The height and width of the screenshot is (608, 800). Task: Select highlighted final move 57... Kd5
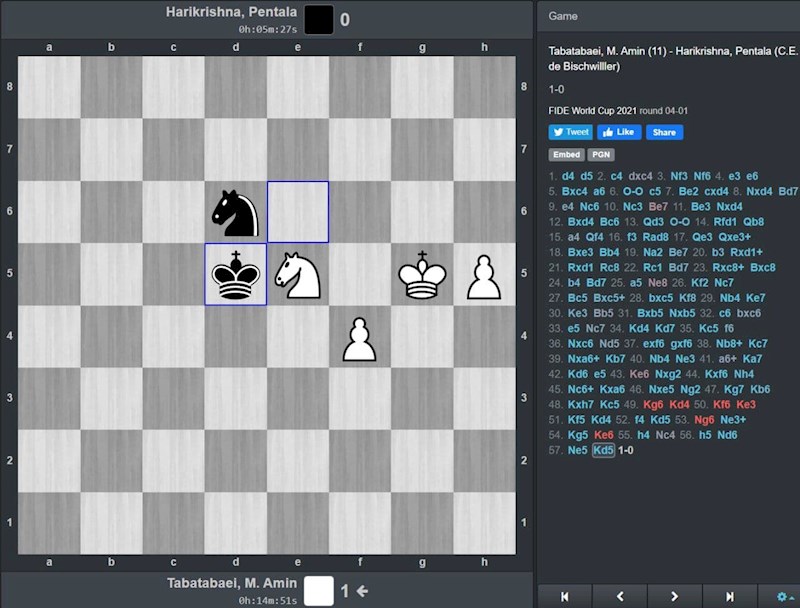tap(603, 450)
